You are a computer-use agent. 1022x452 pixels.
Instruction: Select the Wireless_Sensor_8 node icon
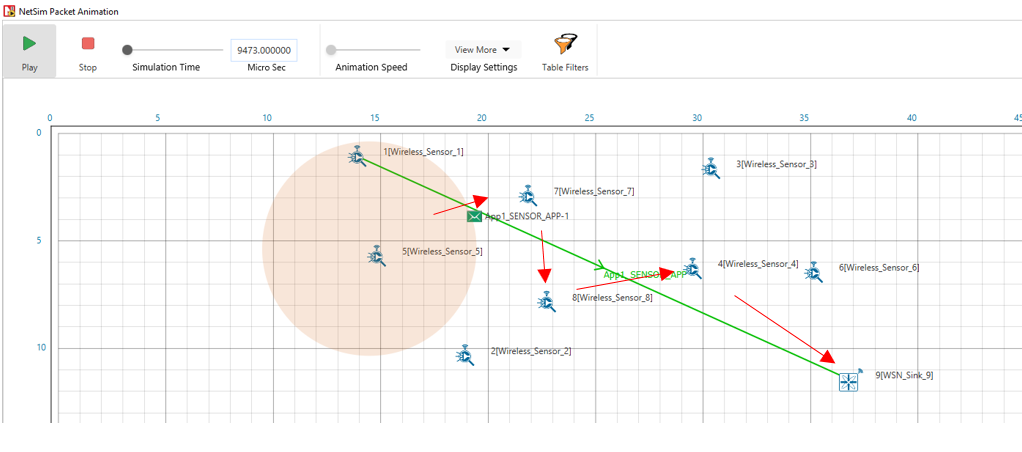pos(547,301)
